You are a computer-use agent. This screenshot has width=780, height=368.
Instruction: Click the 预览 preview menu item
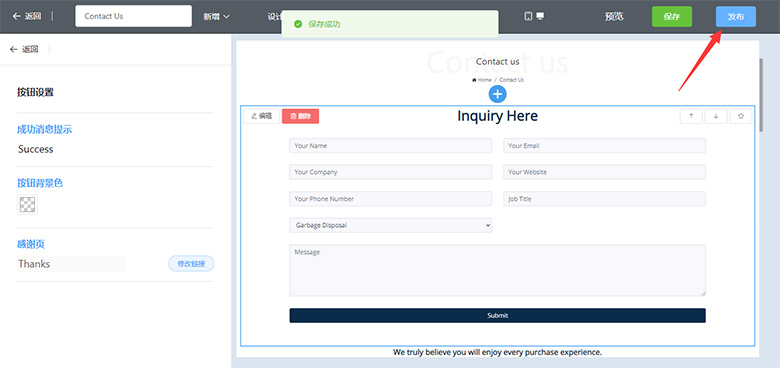coord(614,16)
